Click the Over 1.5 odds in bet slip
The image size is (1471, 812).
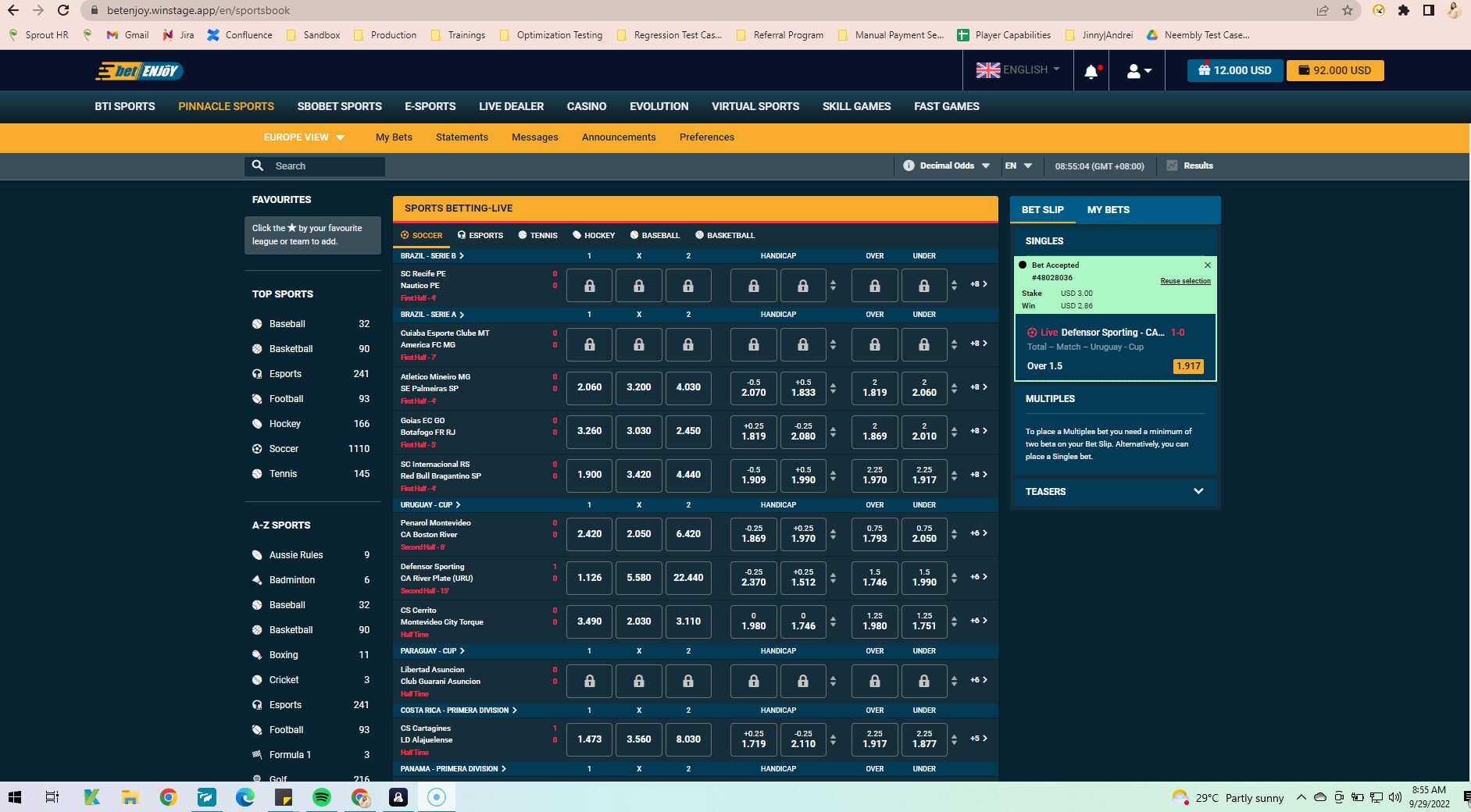[1188, 365]
